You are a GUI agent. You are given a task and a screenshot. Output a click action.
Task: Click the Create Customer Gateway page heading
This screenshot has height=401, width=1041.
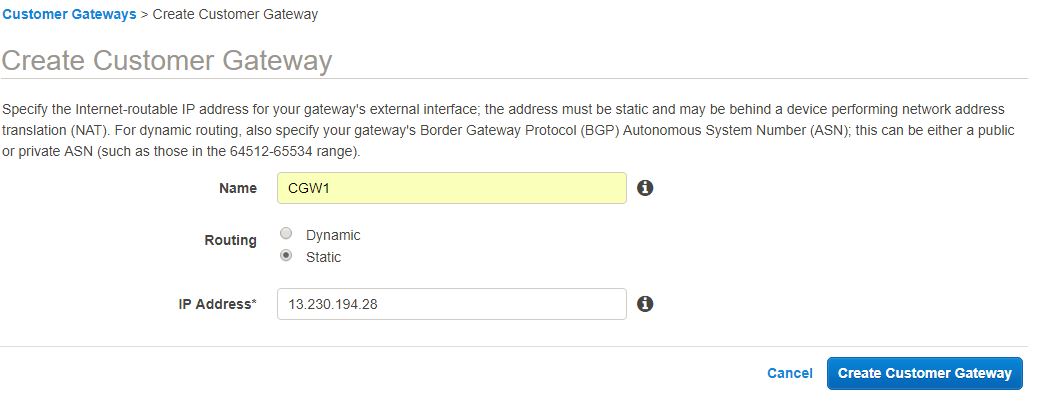[x=167, y=60]
